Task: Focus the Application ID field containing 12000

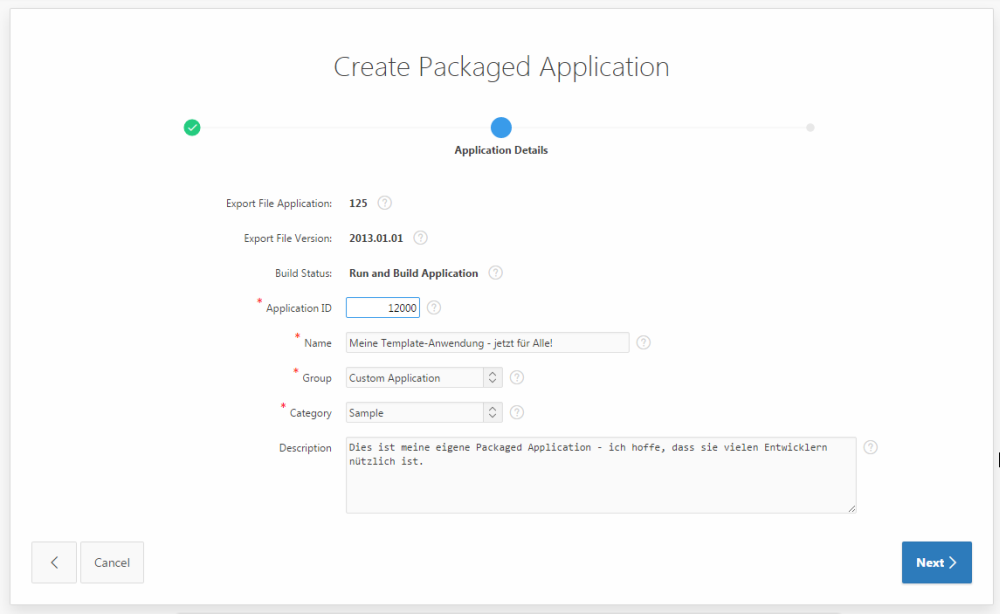Action: tap(383, 308)
